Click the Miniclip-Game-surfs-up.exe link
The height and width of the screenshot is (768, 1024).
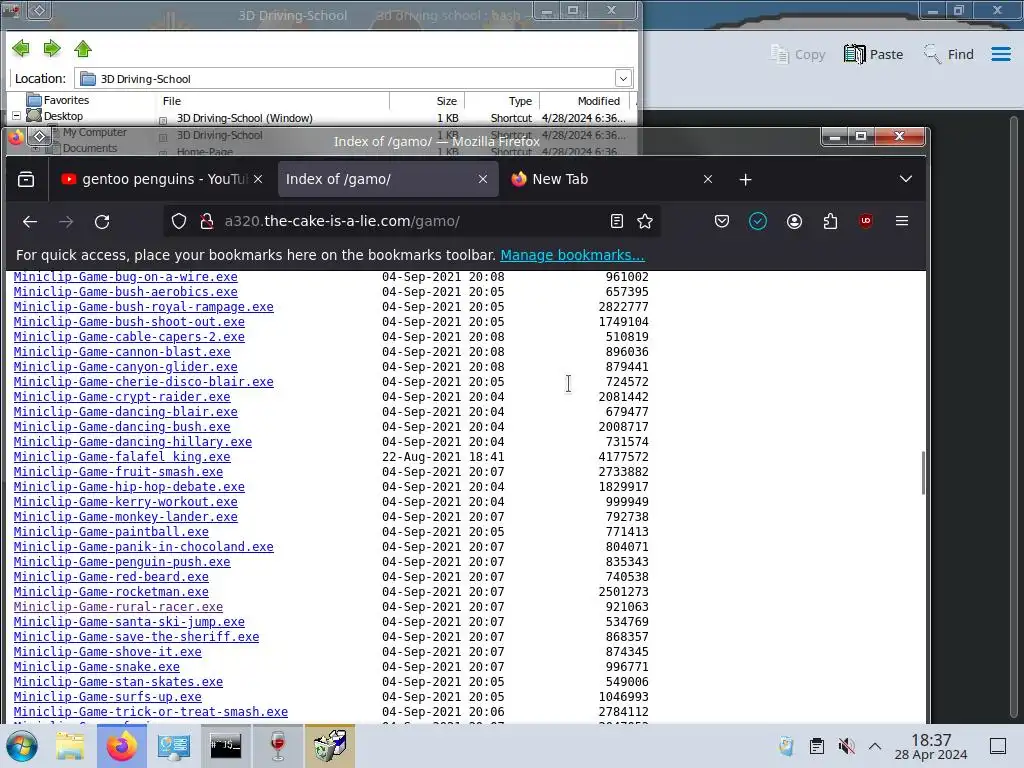[x=108, y=697]
